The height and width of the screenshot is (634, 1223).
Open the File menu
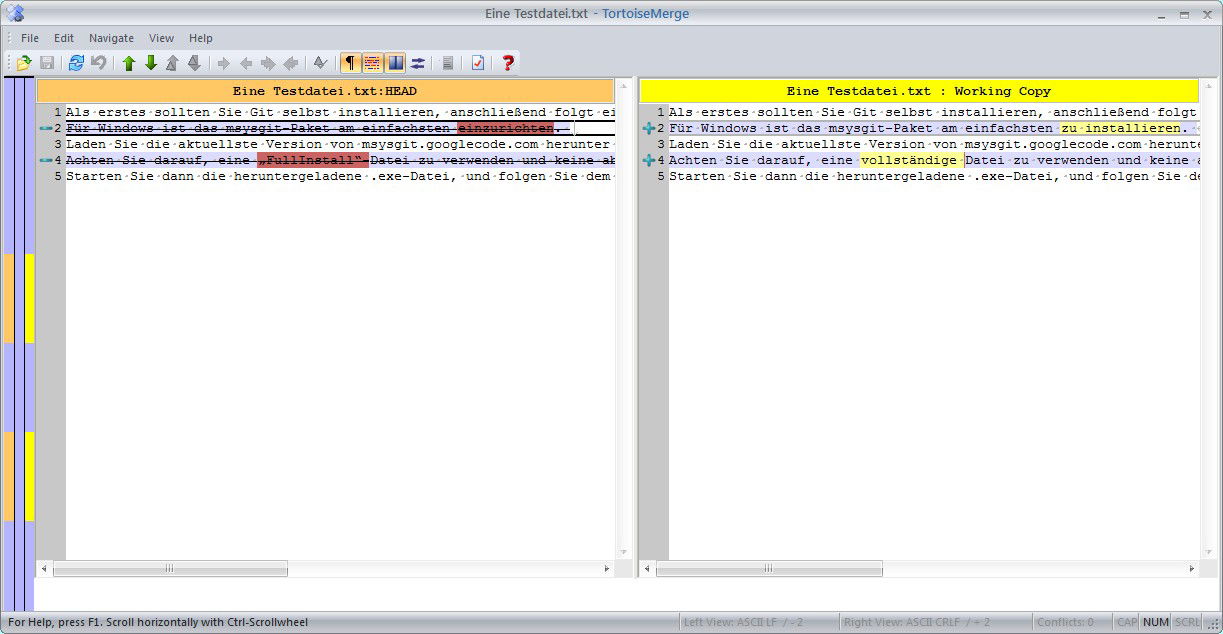[x=30, y=38]
